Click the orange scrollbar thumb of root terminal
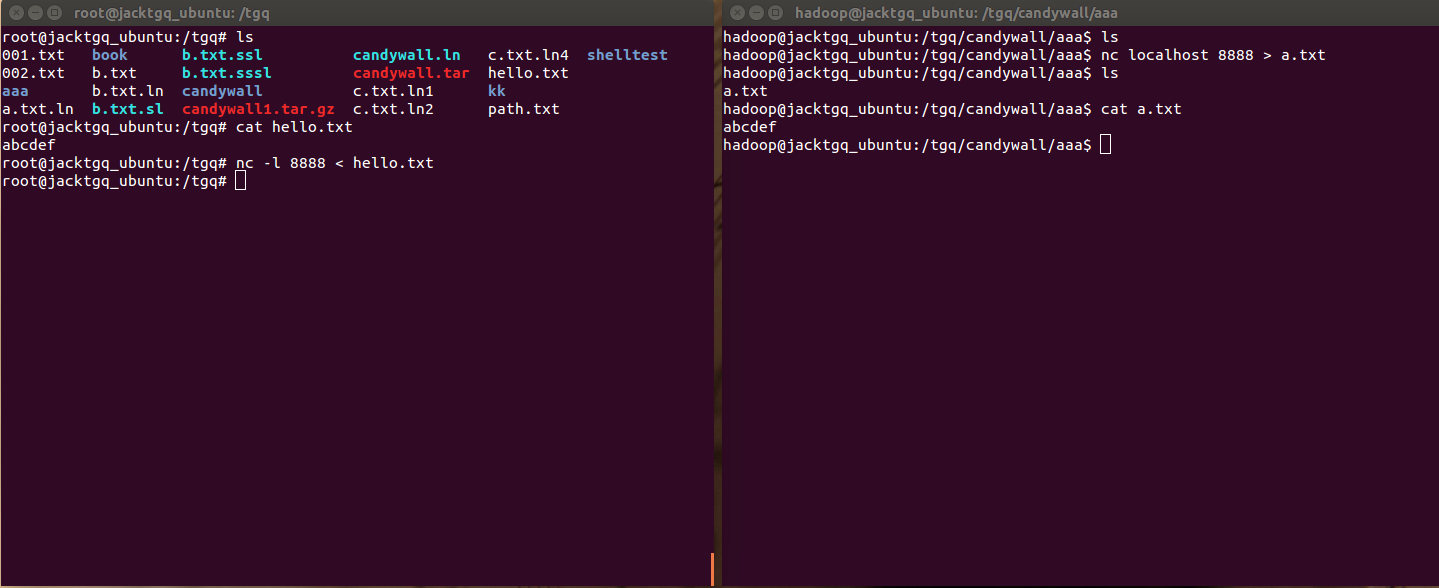The width and height of the screenshot is (1439, 588). [712, 569]
